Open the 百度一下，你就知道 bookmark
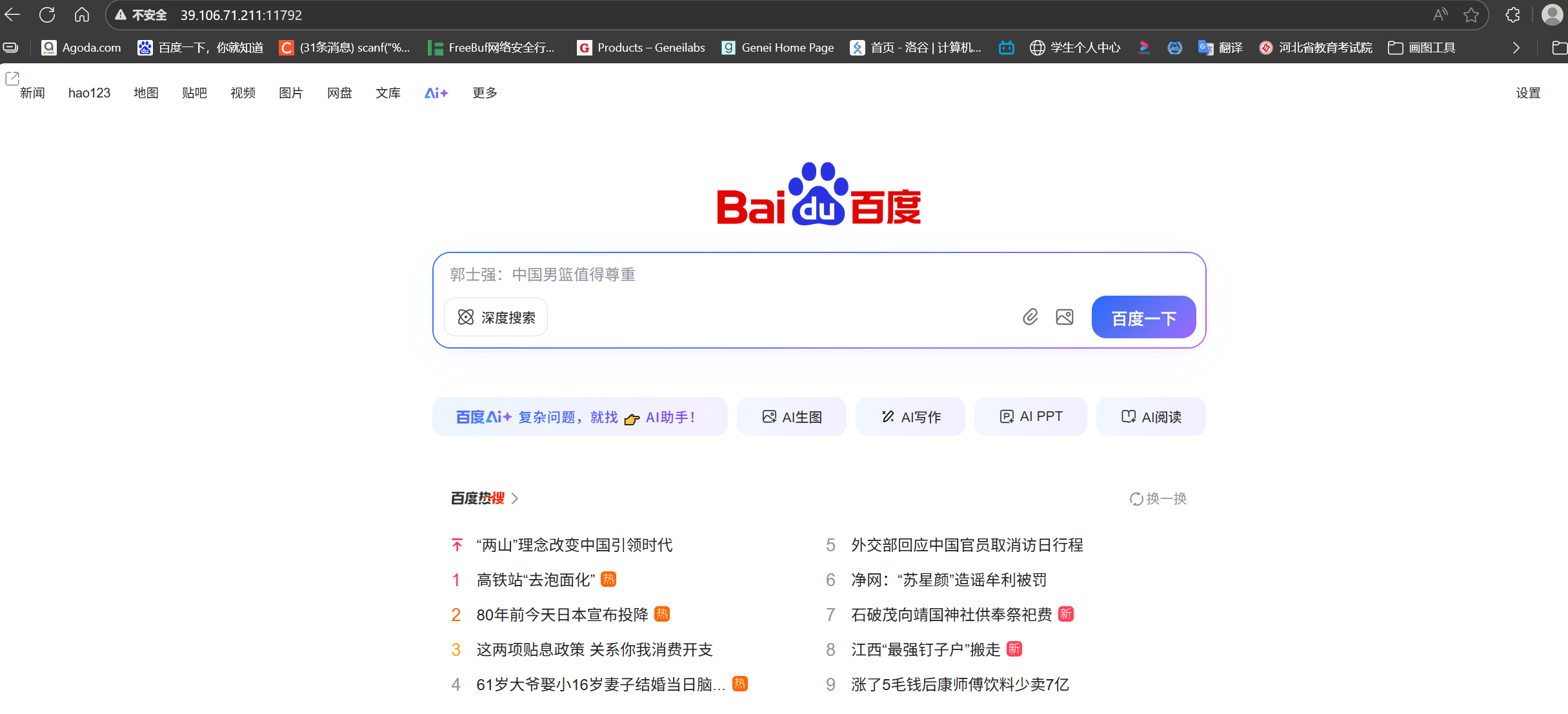 (201, 48)
